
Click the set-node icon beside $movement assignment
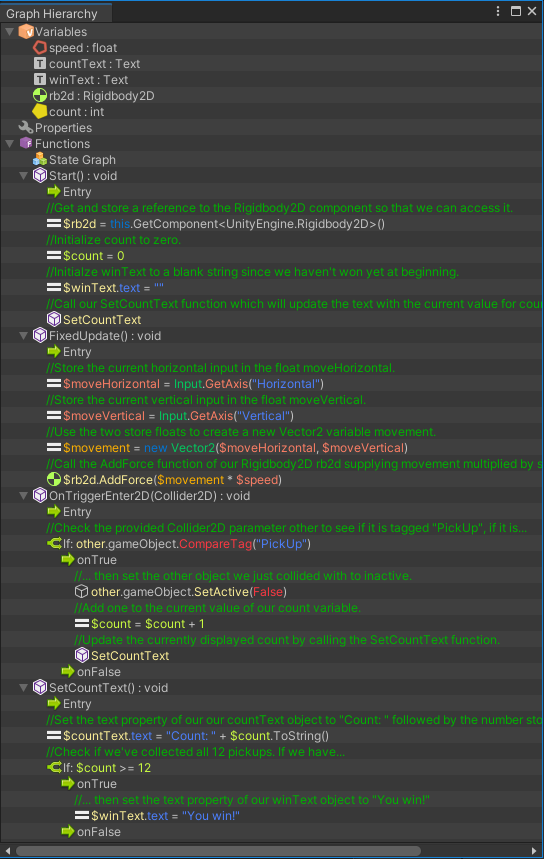coord(54,448)
